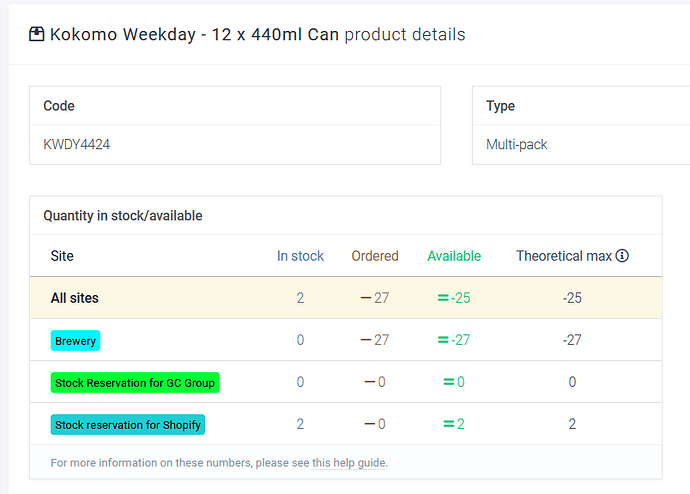Select the Brewery site tag
Screen dimensions: 690x494
click(x=75, y=340)
